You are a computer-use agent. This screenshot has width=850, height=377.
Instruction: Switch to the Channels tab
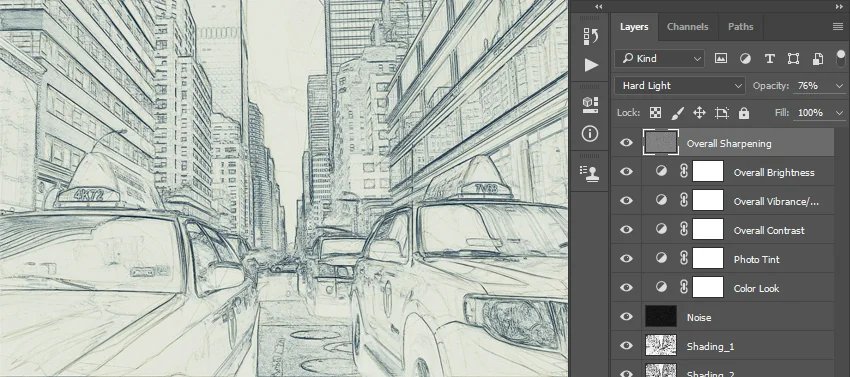click(687, 27)
